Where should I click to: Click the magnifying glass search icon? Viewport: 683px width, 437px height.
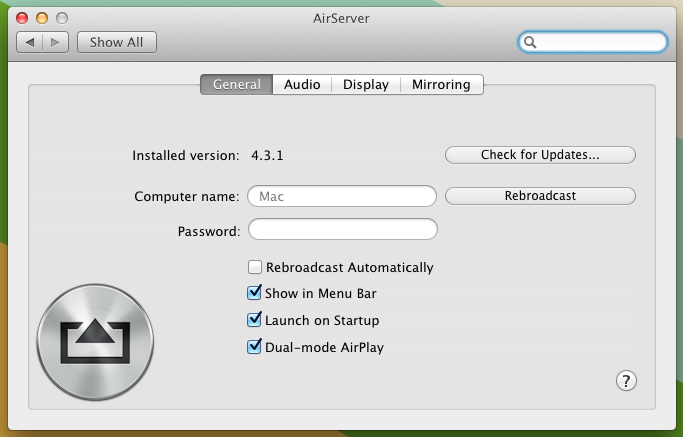click(530, 42)
